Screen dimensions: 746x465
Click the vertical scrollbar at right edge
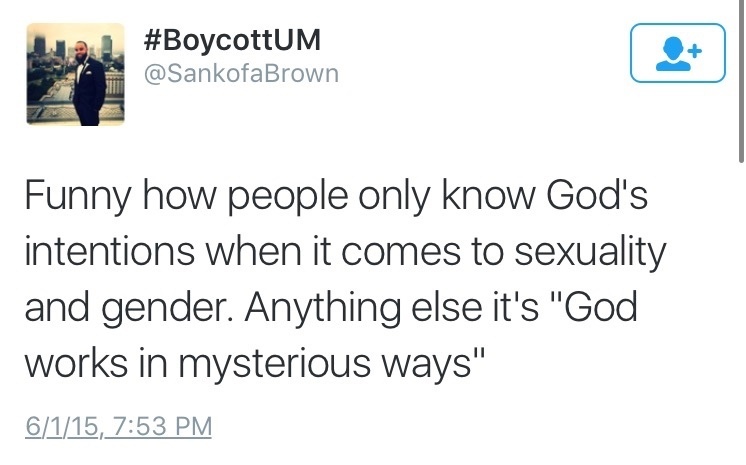pyautogui.click(x=741, y=81)
